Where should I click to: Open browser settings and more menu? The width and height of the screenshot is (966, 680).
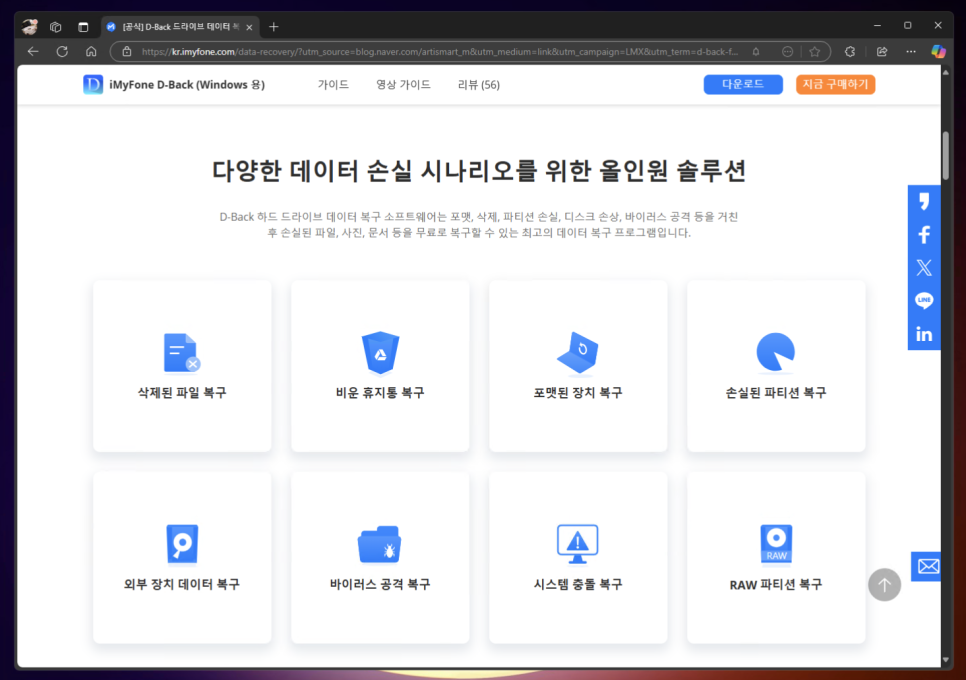point(911,52)
